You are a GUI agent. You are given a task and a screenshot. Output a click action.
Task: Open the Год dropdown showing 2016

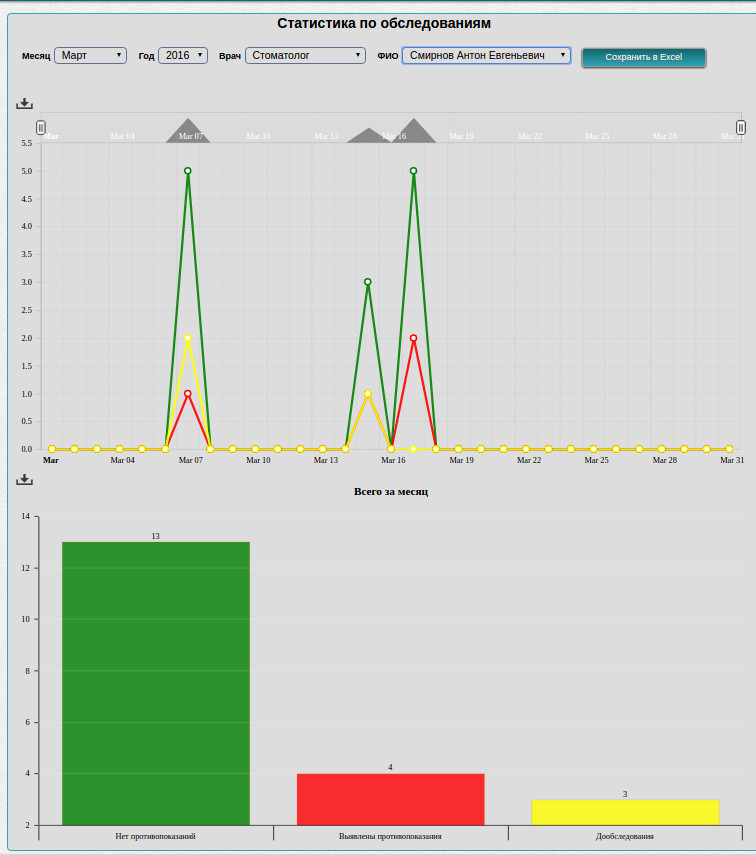pos(183,56)
